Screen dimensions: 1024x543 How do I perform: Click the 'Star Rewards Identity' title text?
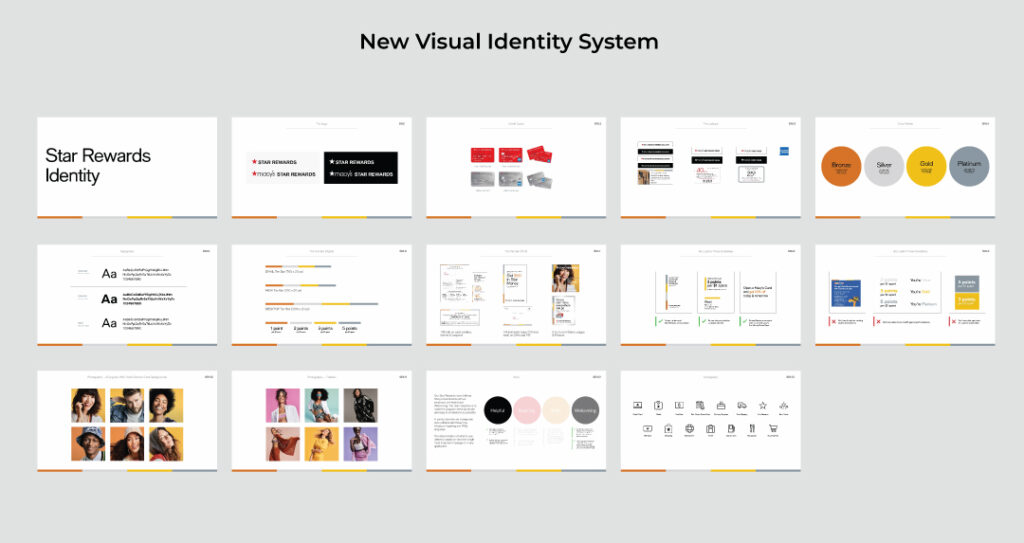click(x=98, y=166)
